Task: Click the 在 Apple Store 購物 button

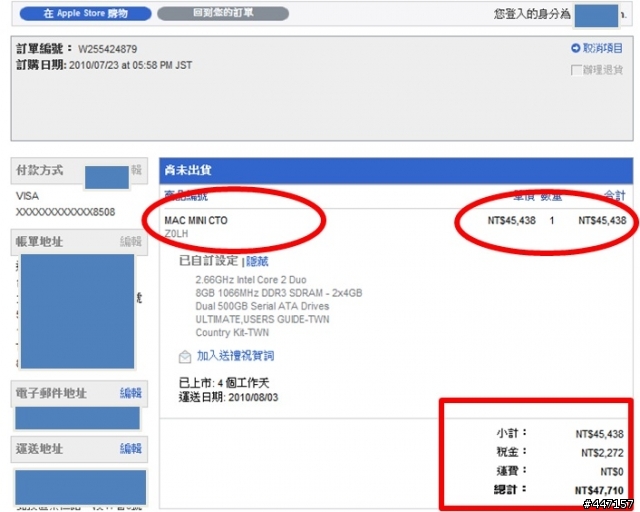Action: coord(85,13)
